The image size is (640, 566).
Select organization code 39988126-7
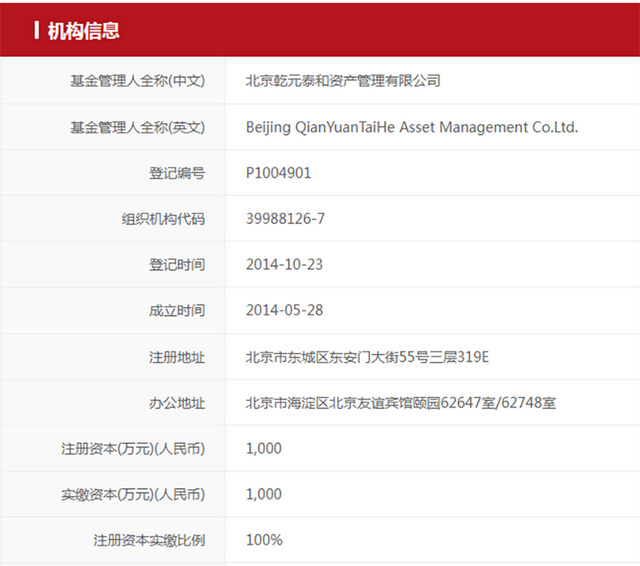coord(285,219)
